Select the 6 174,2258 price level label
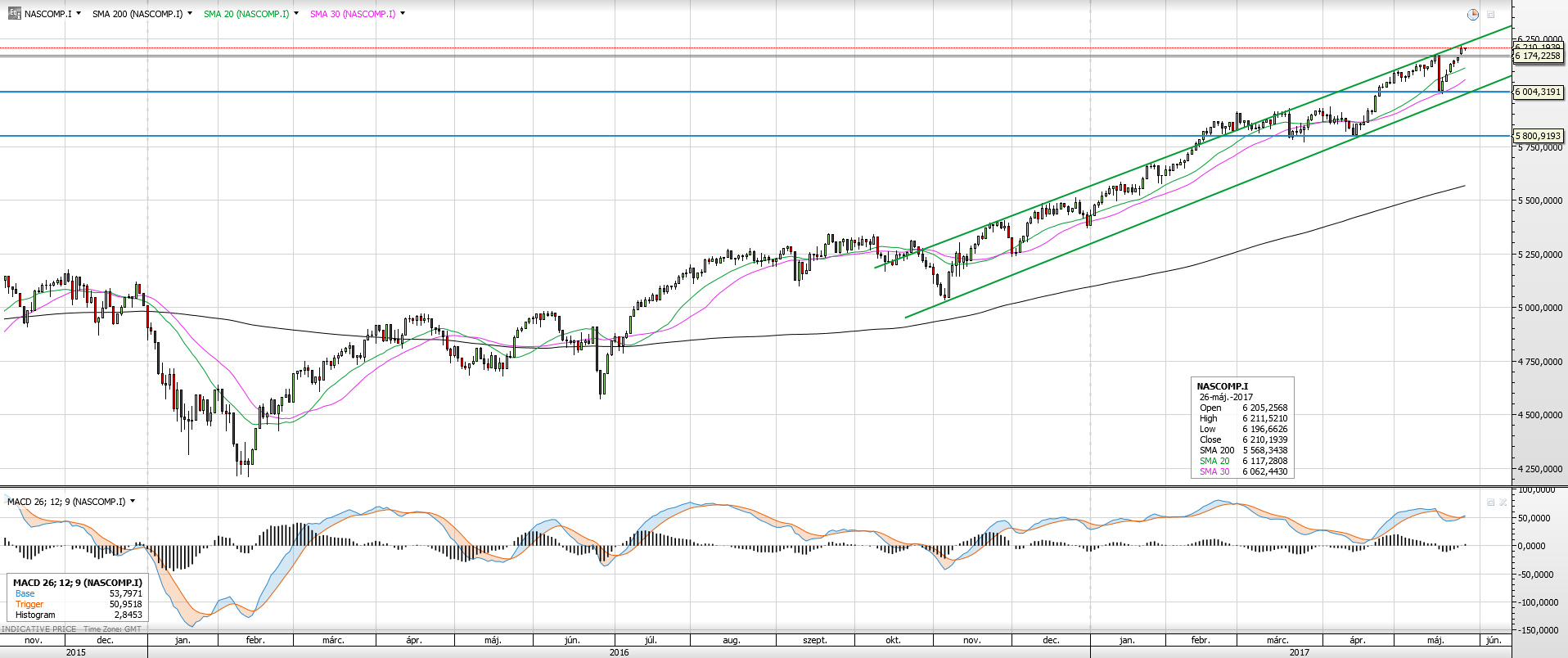1568x658 pixels. tap(1538, 56)
